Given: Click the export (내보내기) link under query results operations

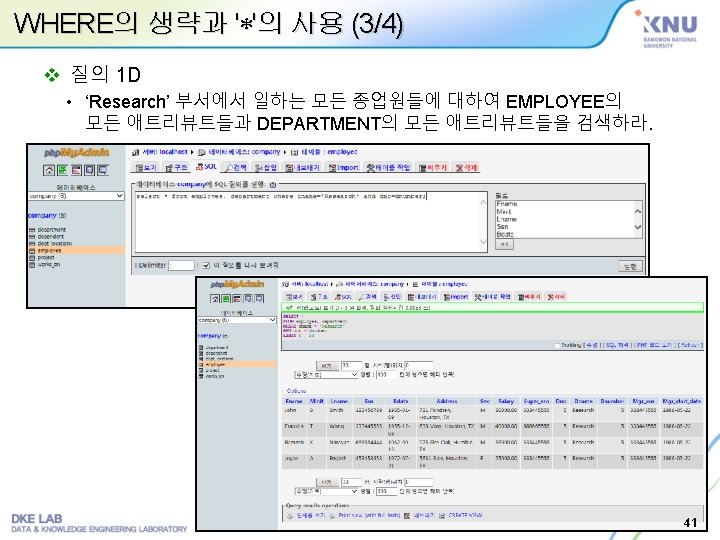Looking at the screenshot, I should click(423, 516).
